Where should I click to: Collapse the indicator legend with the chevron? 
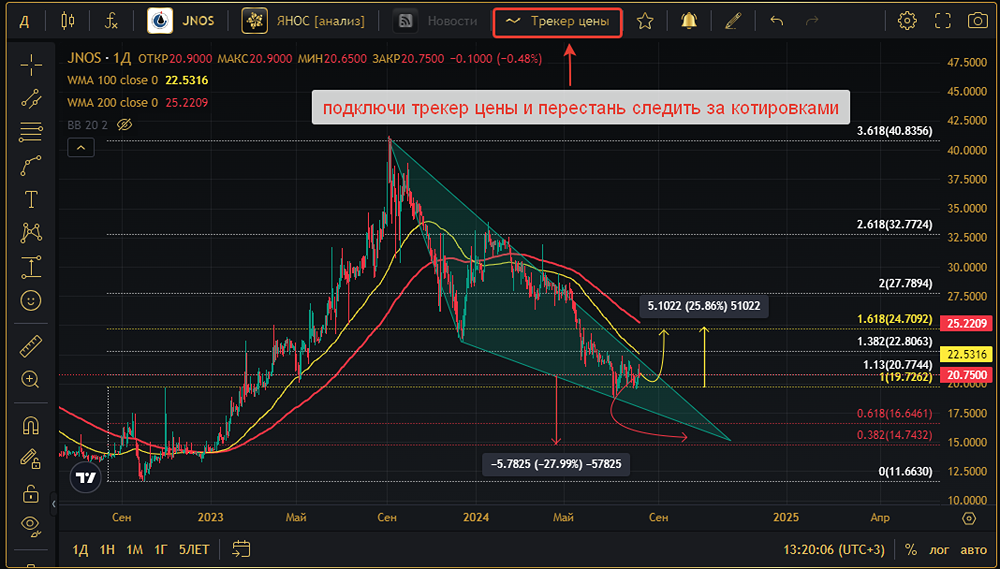pyautogui.click(x=81, y=149)
